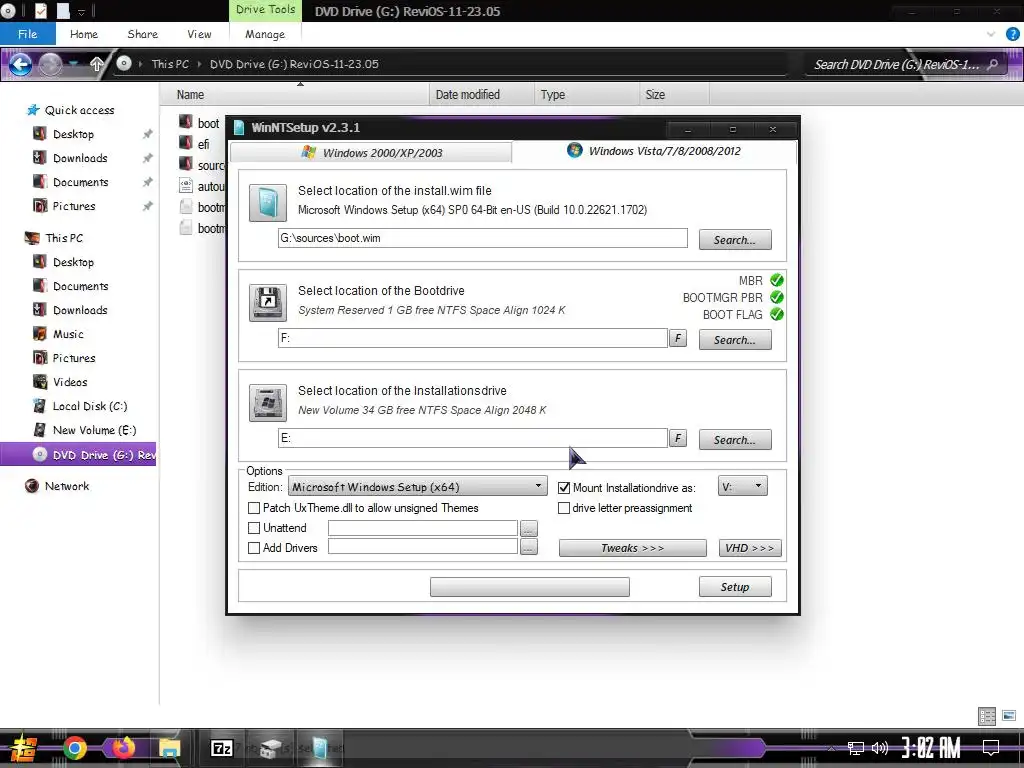The height and width of the screenshot is (768, 1024).
Task: Click Search button for Bootdrive
Action: click(x=735, y=340)
